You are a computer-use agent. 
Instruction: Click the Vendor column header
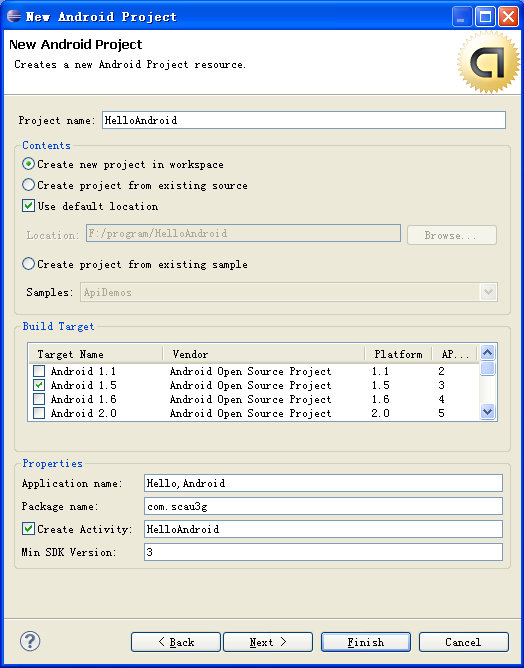(x=264, y=354)
